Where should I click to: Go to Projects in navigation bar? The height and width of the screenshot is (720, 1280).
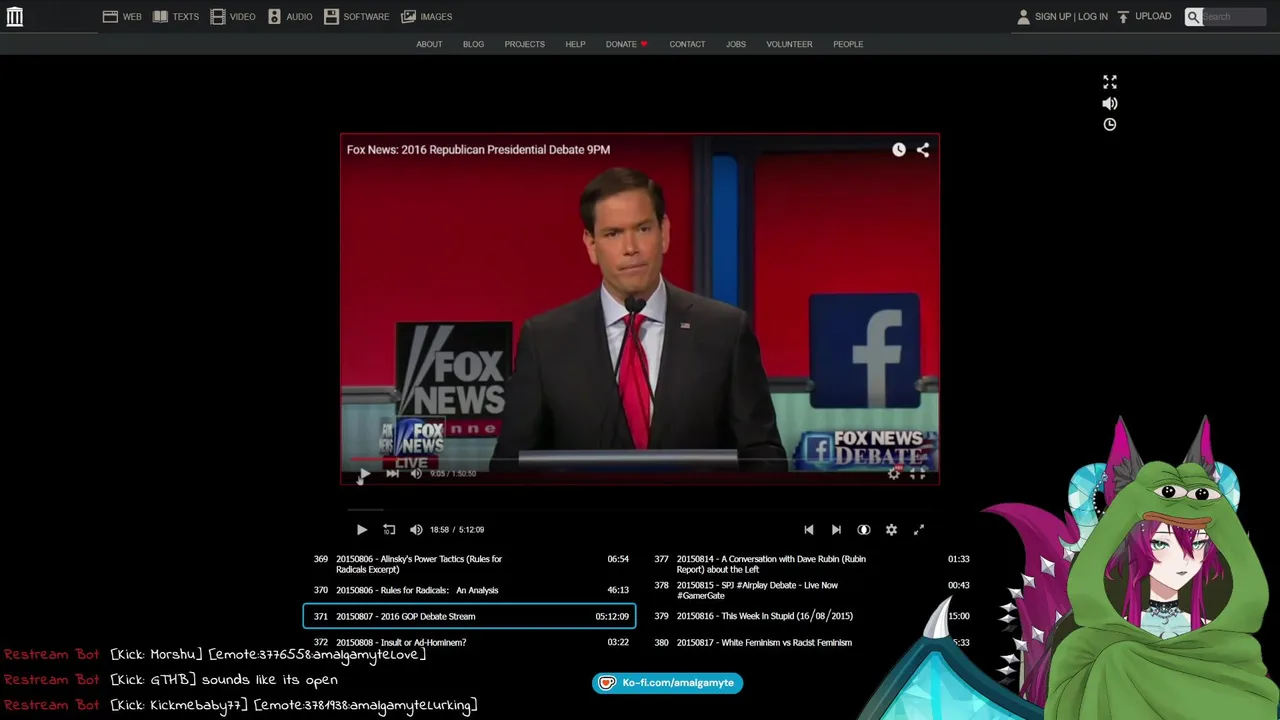[524, 44]
